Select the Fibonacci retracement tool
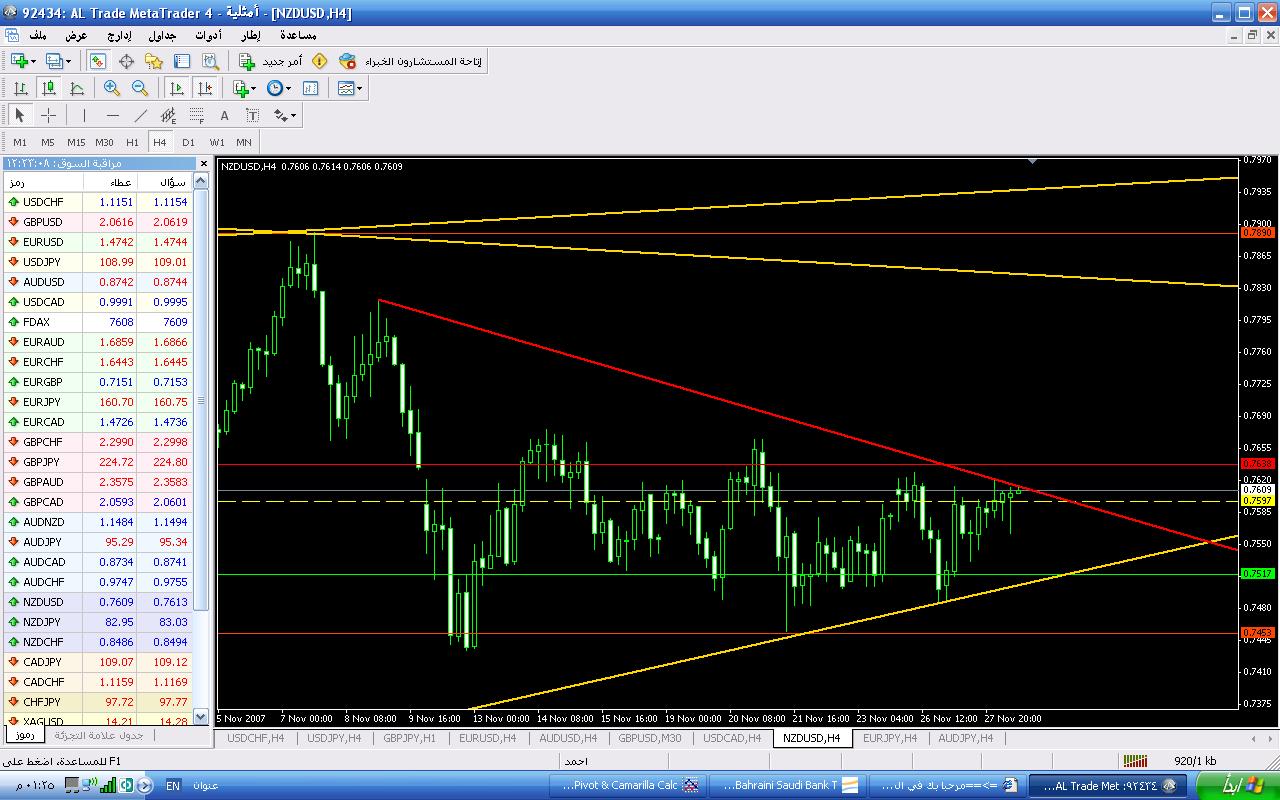 (x=197, y=115)
